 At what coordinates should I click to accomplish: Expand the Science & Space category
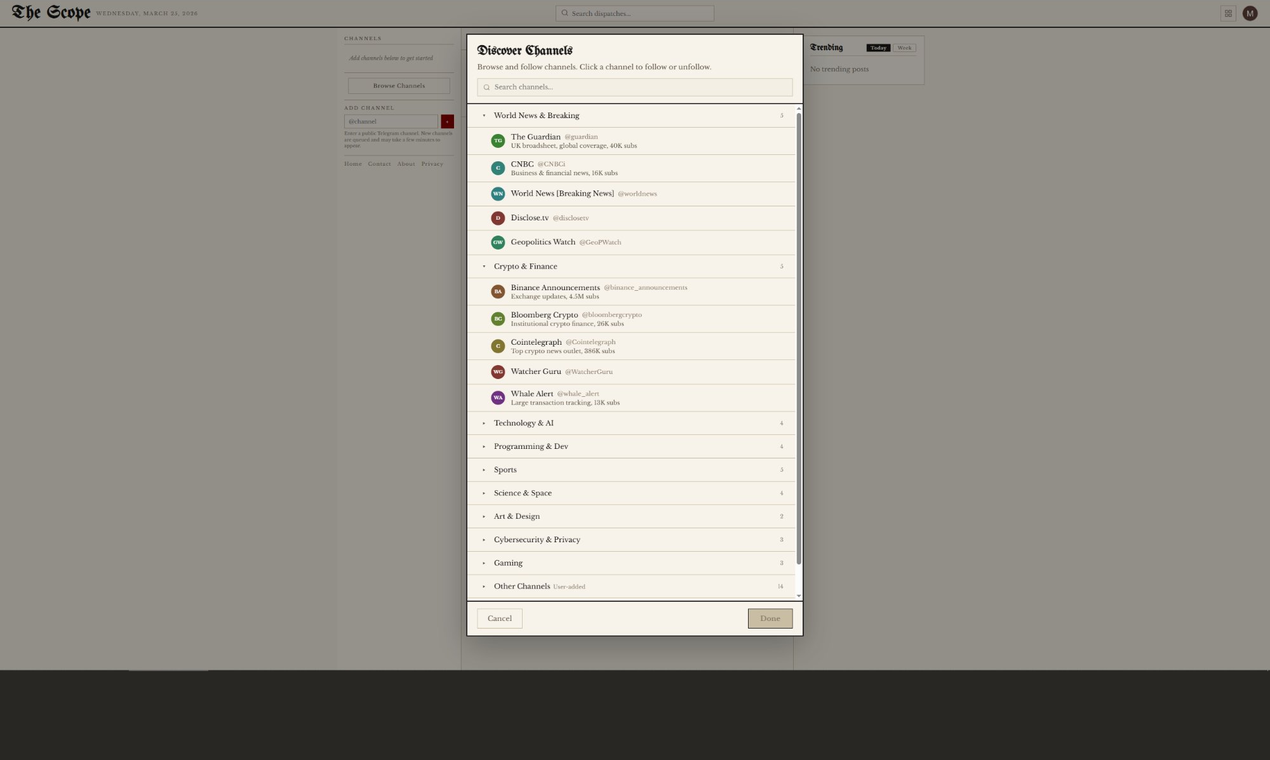[631, 493]
